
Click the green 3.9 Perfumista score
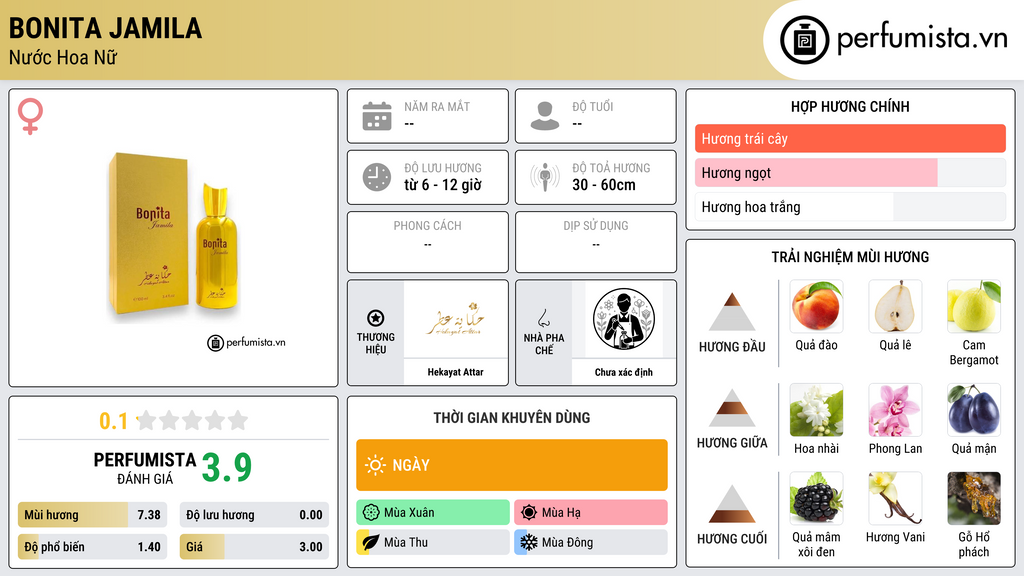click(227, 468)
